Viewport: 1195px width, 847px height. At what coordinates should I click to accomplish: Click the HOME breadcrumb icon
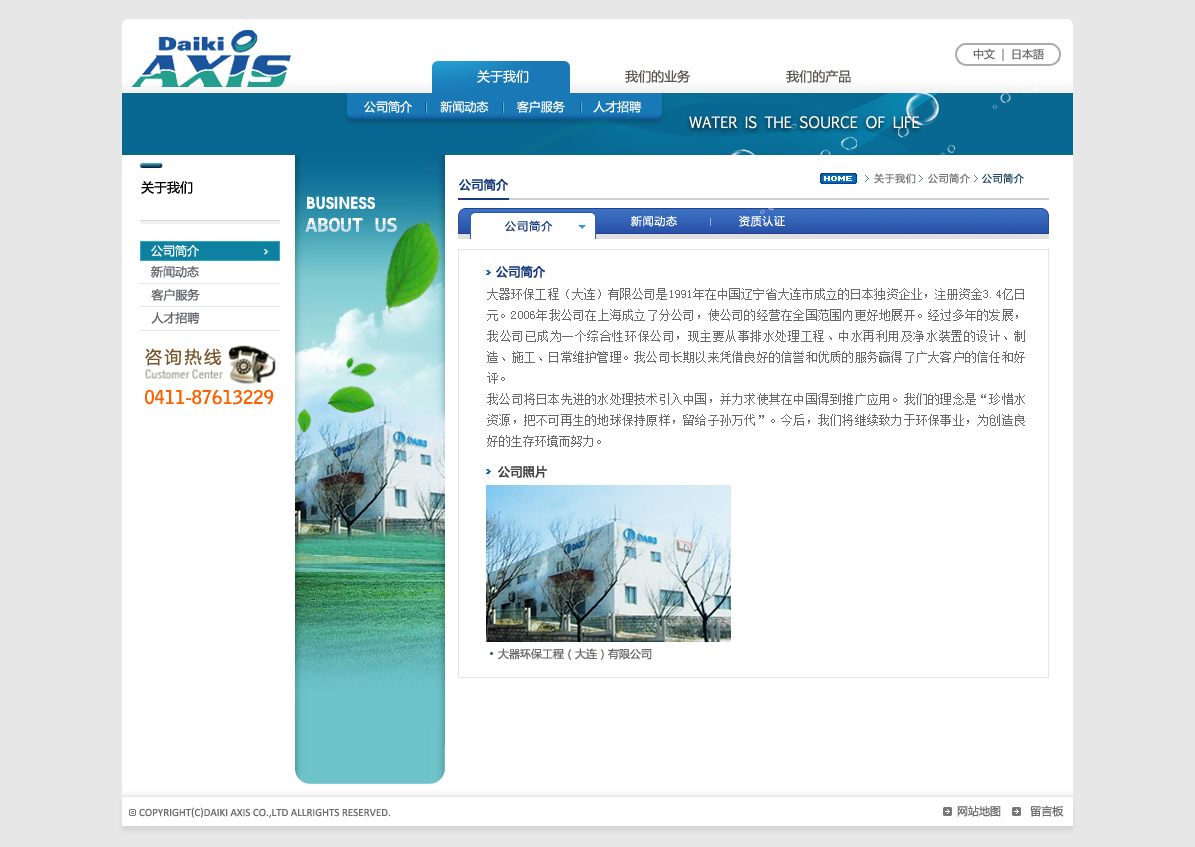(838, 179)
